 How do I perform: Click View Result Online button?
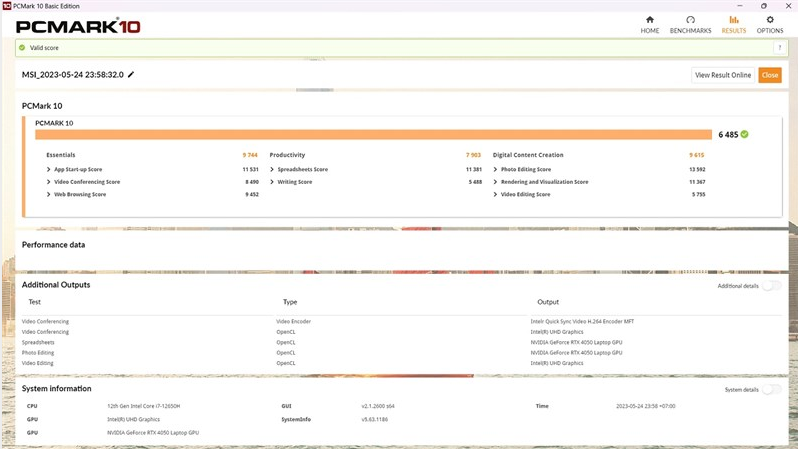click(x=723, y=75)
